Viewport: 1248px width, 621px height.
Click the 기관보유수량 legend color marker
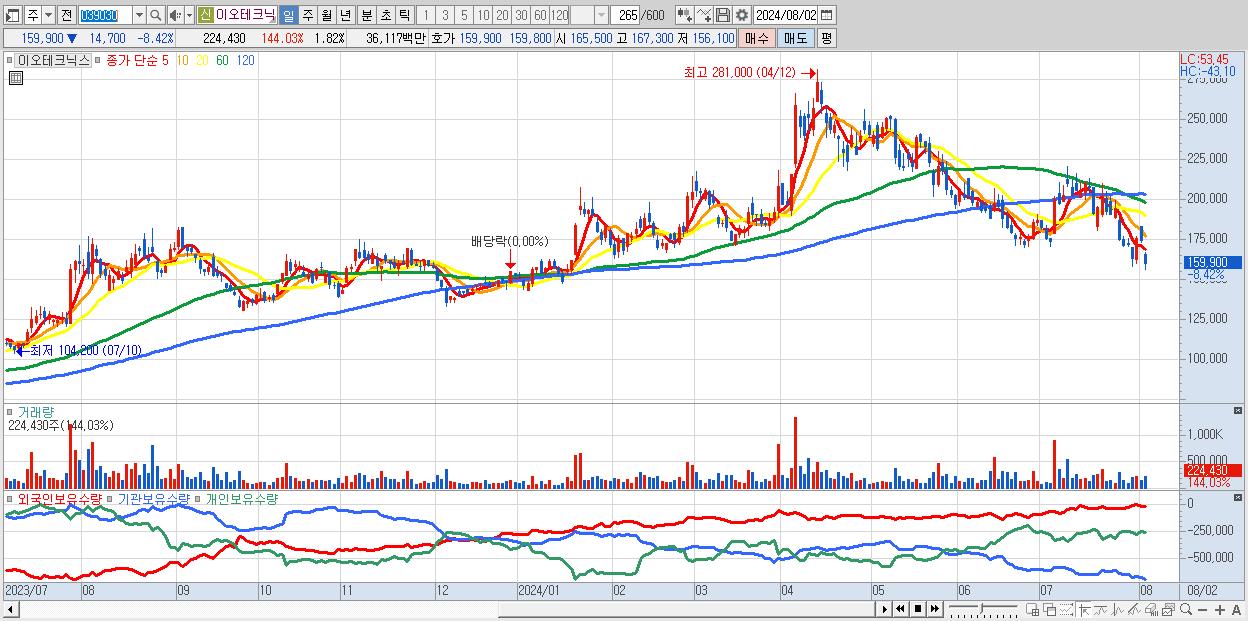[x=111, y=498]
